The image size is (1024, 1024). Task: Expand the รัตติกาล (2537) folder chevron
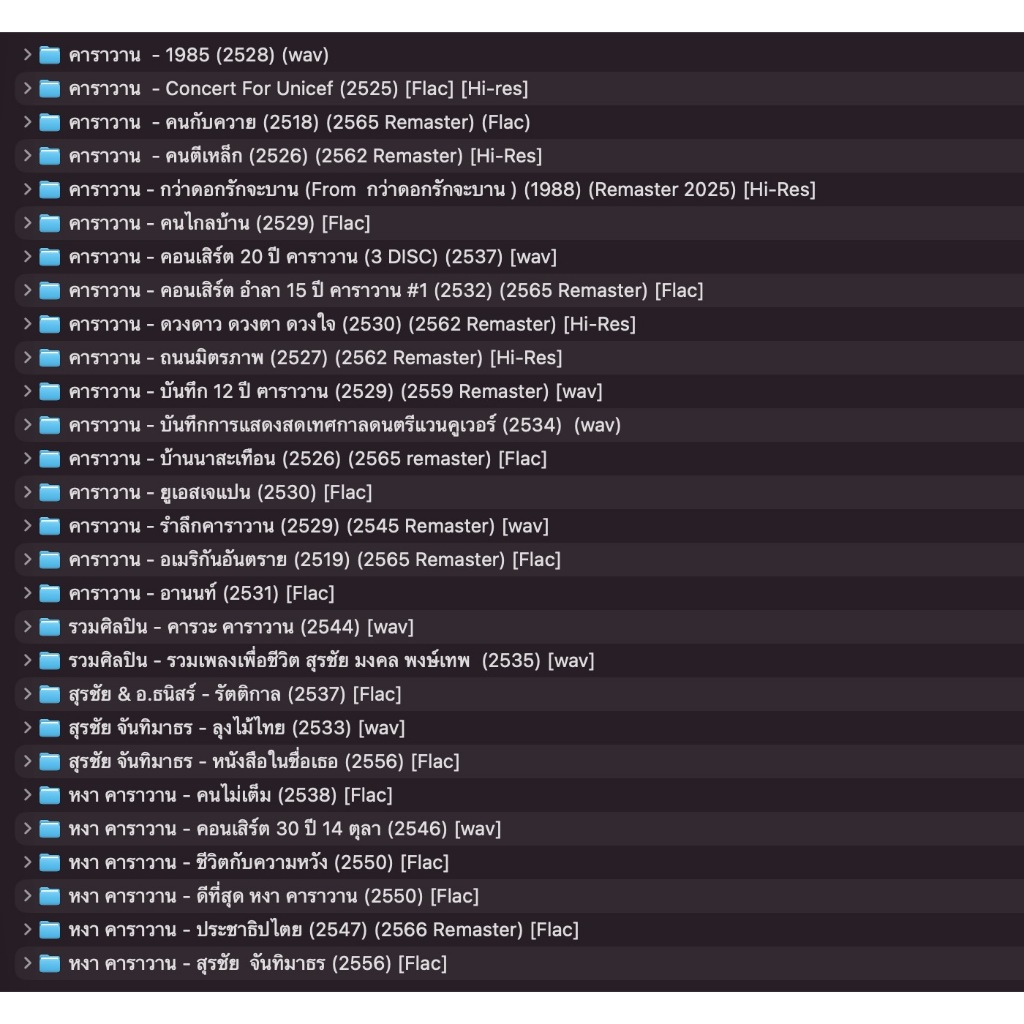tap(27, 694)
